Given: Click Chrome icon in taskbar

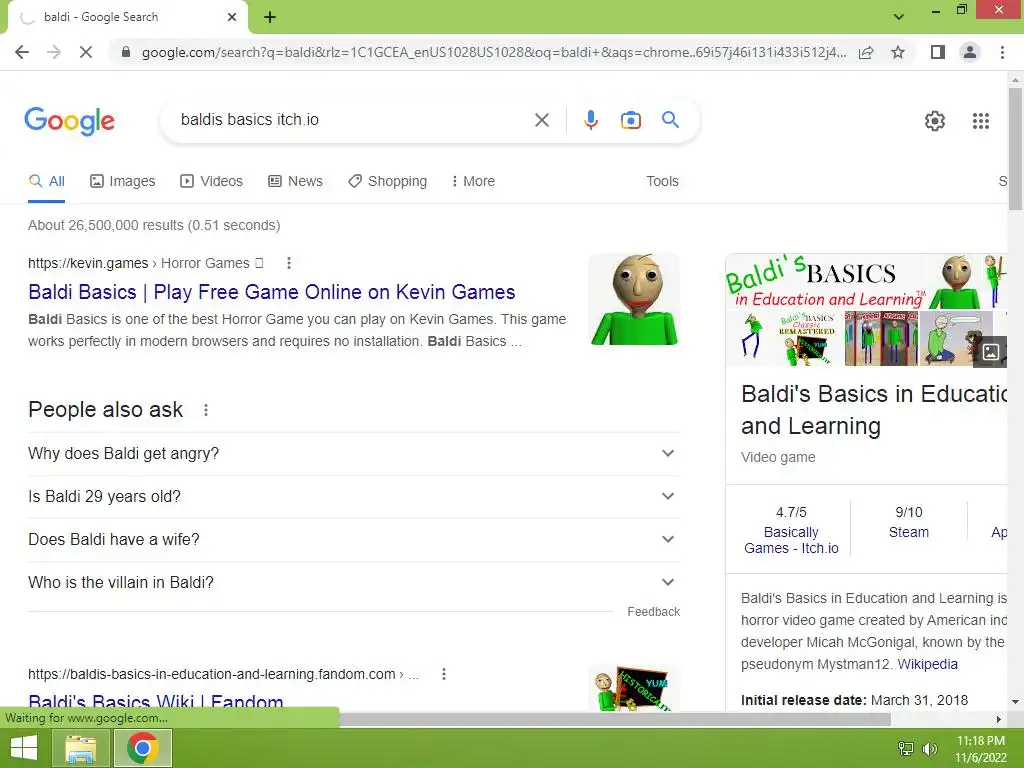Looking at the screenshot, I should click(x=142, y=748).
